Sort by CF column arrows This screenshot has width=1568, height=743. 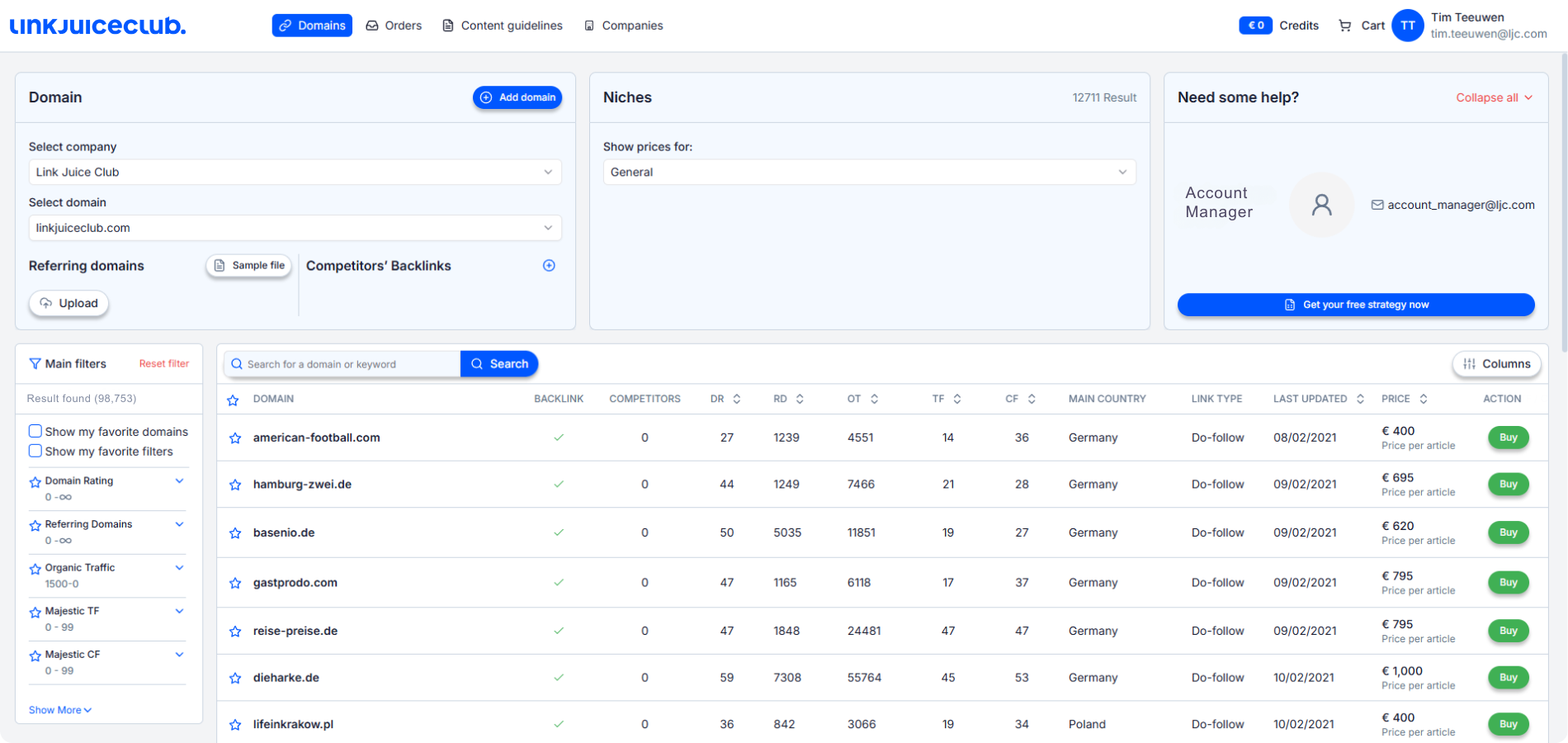pyautogui.click(x=1032, y=399)
